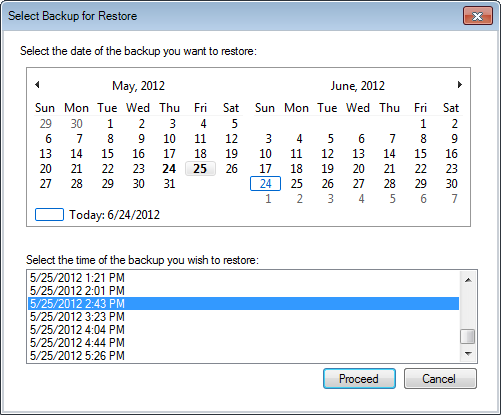Pick the 5/25/2012 5:26 PM backup
The width and height of the screenshot is (501, 415).
tap(244, 356)
